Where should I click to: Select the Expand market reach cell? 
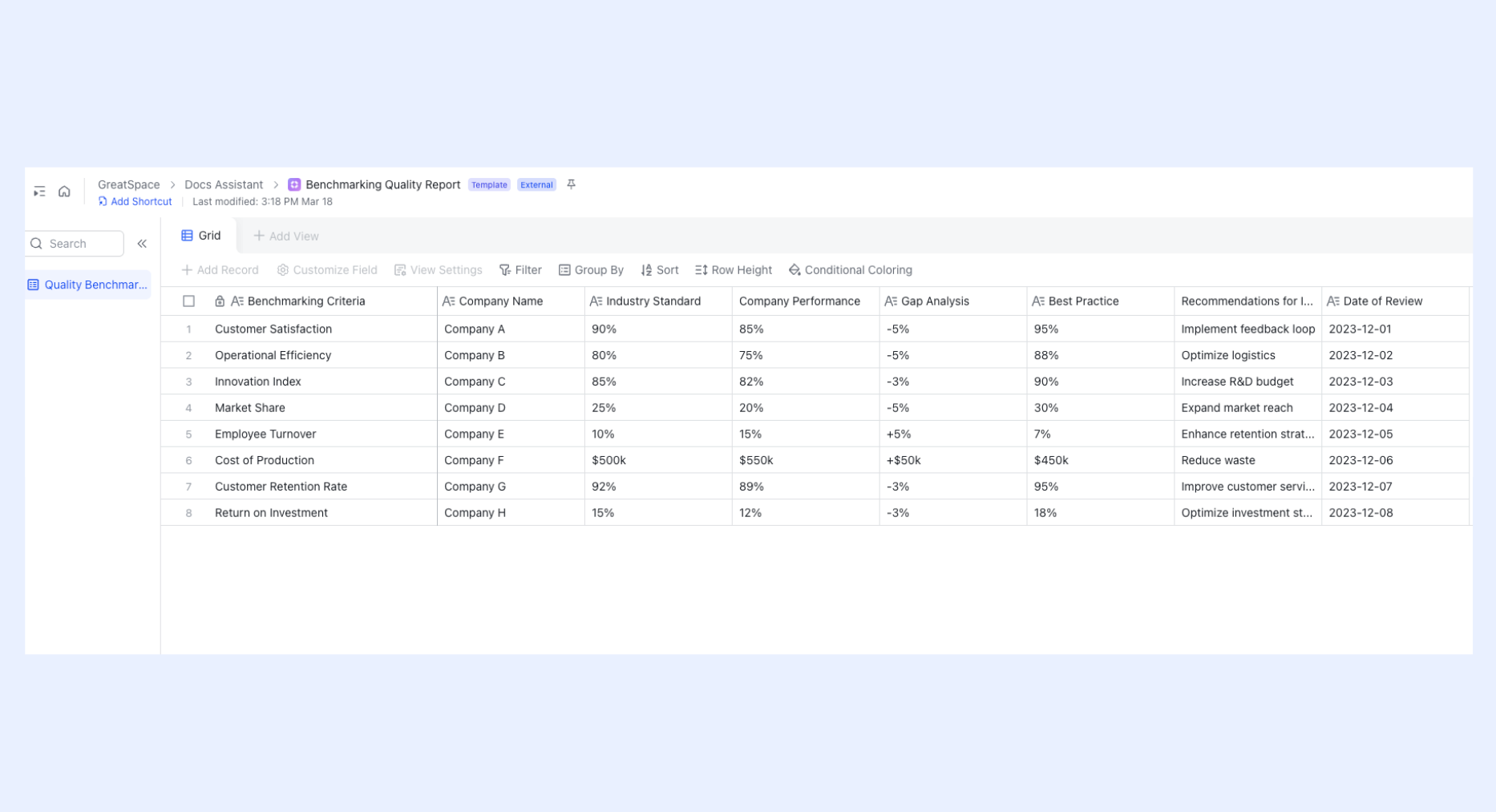coord(1248,408)
